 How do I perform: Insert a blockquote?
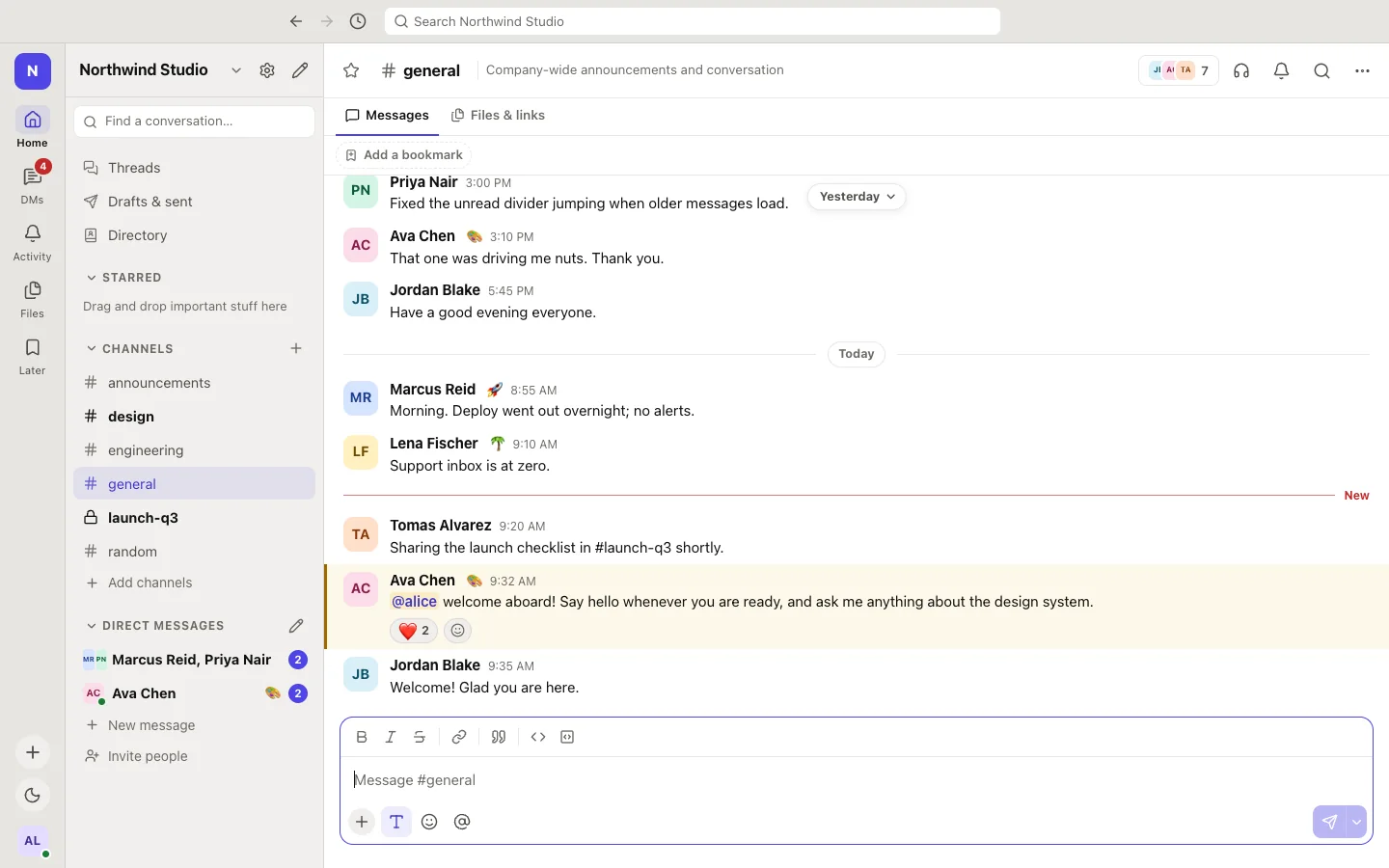[x=499, y=737]
